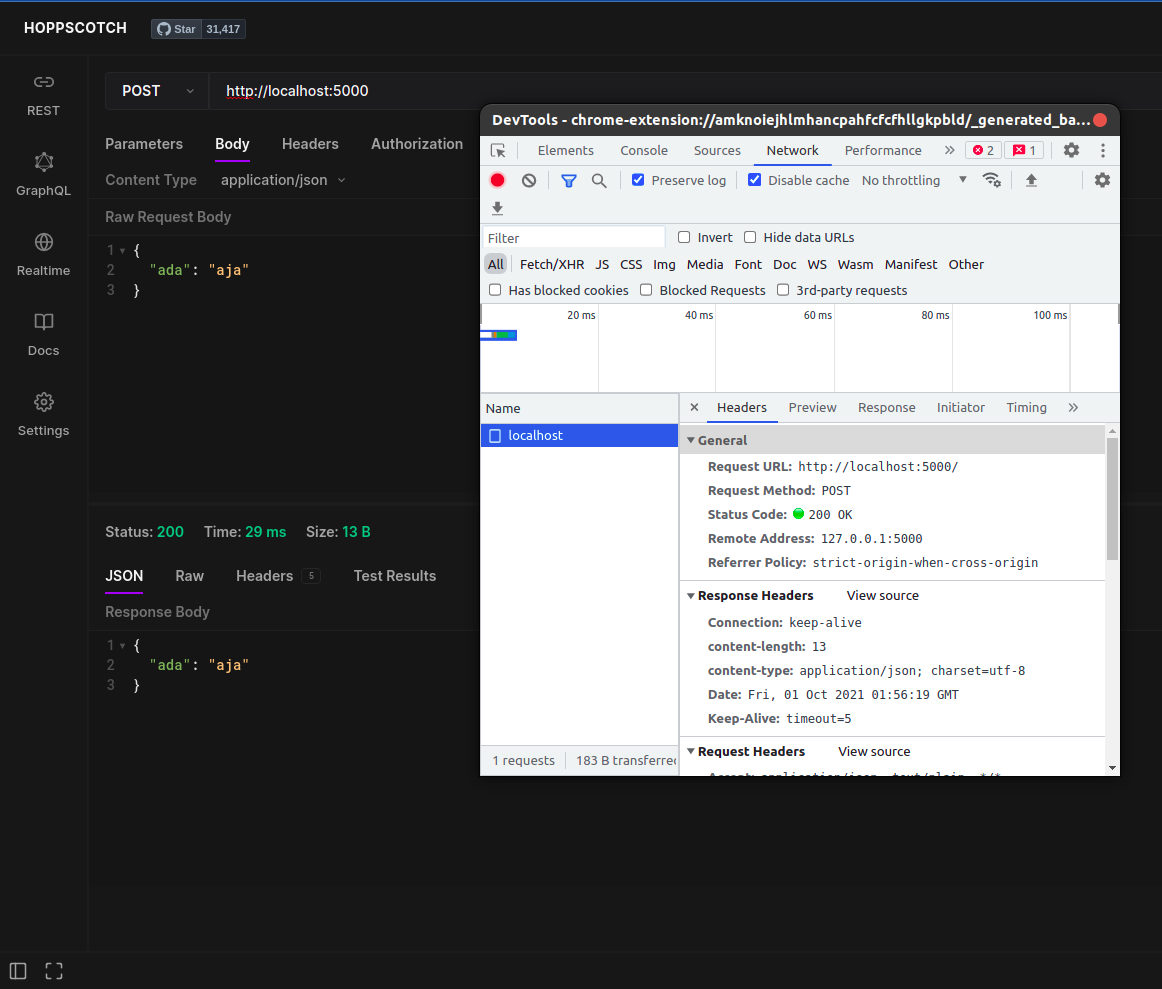Open Hoppscotch Settings
The height and width of the screenshot is (989, 1162).
[x=43, y=415]
